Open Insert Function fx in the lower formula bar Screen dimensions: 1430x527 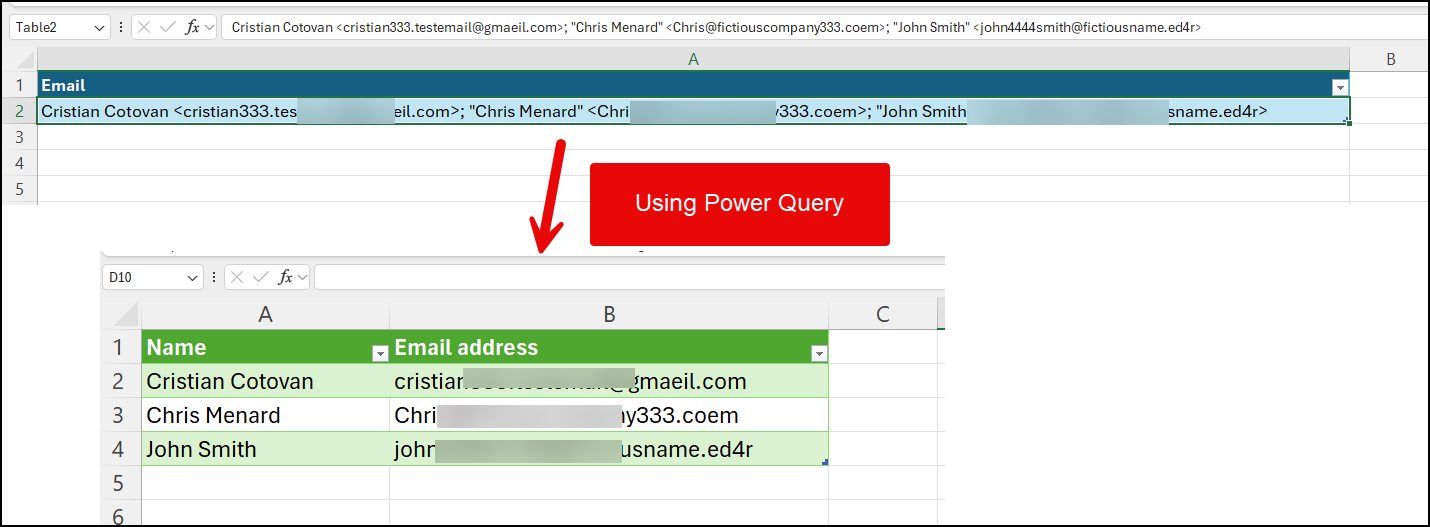[285, 277]
